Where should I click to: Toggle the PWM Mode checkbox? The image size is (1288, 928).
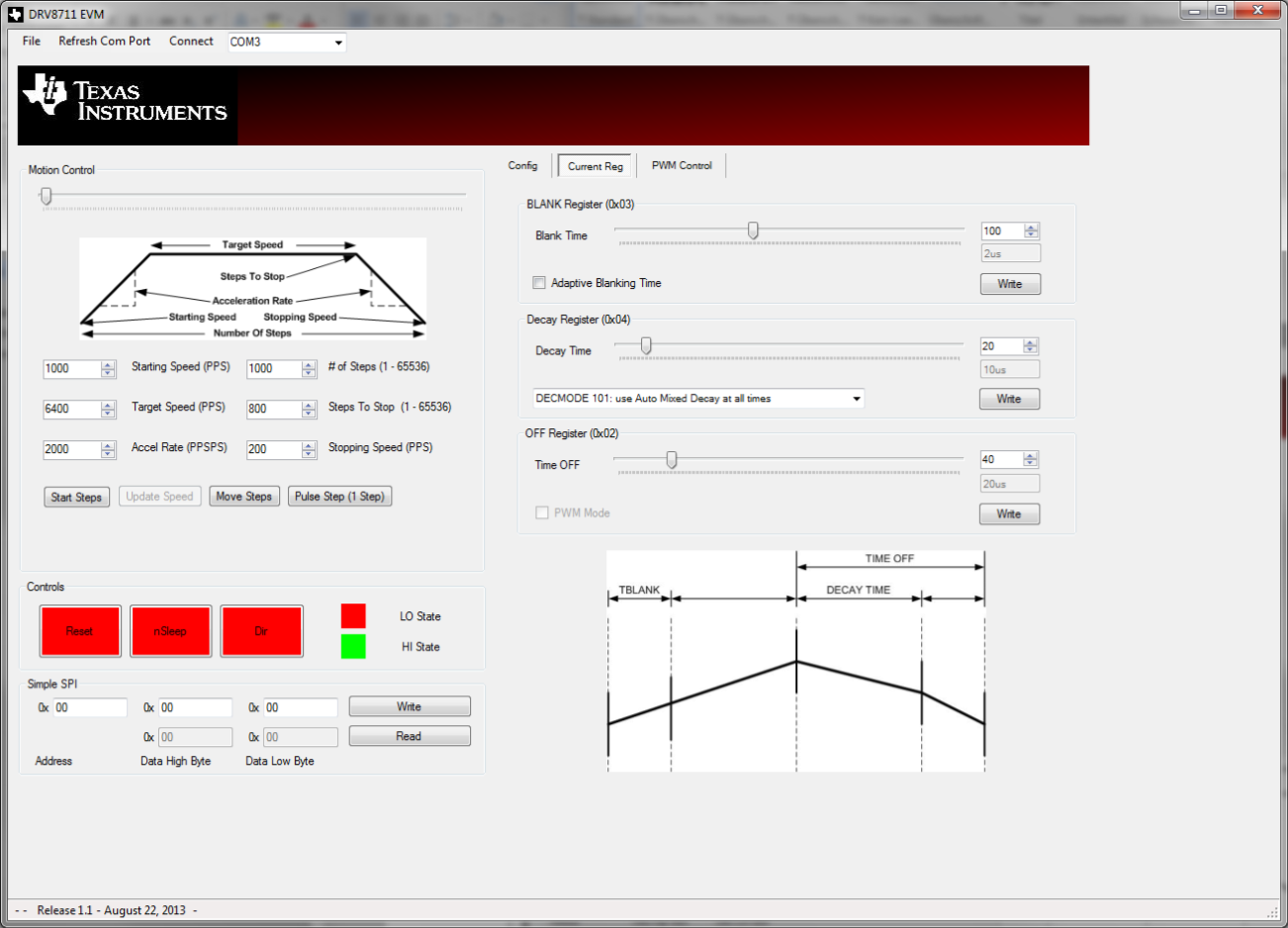(x=542, y=512)
